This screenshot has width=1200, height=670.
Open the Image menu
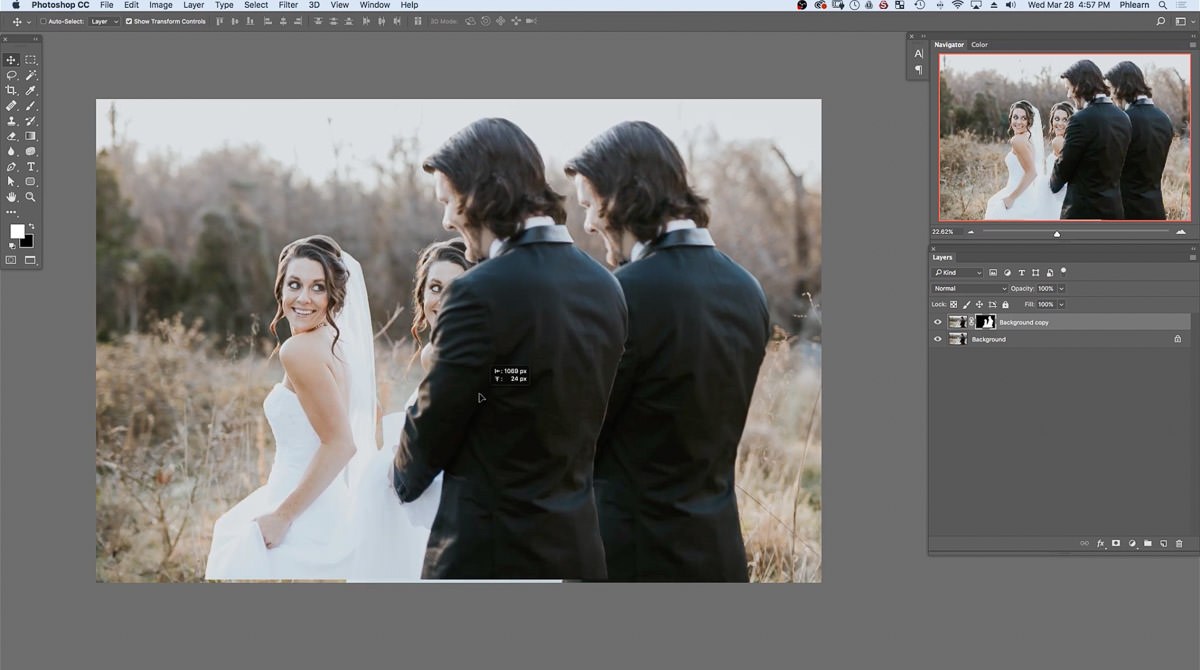coord(161,5)
